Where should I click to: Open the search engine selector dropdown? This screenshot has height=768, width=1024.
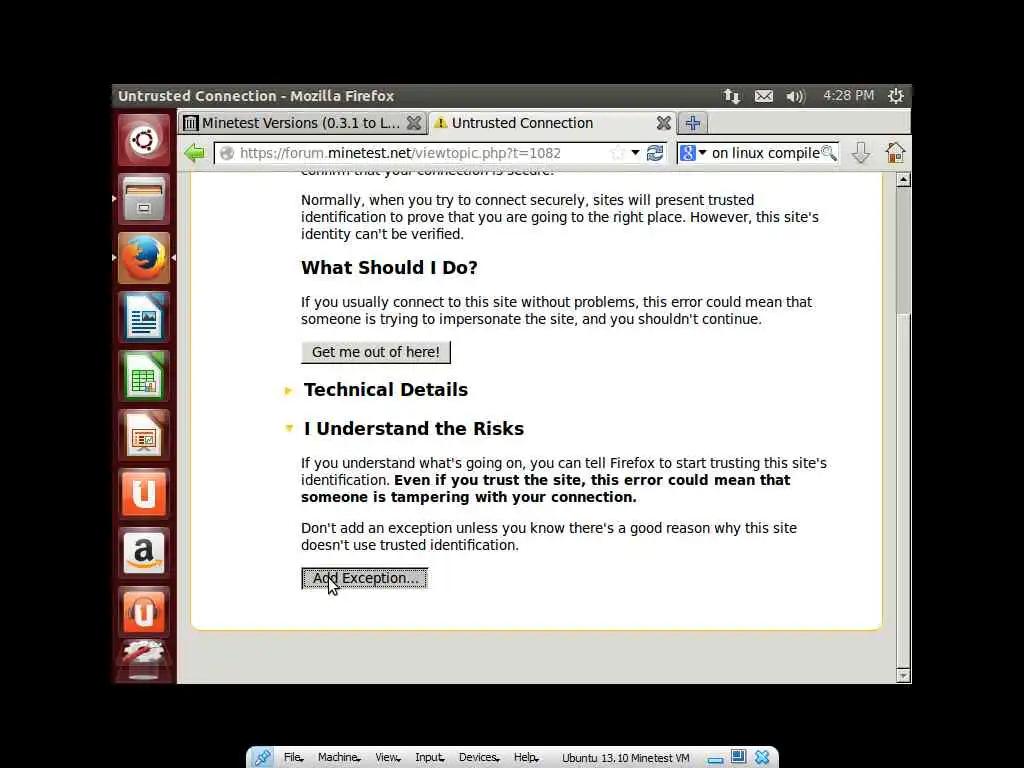point(693,153)
